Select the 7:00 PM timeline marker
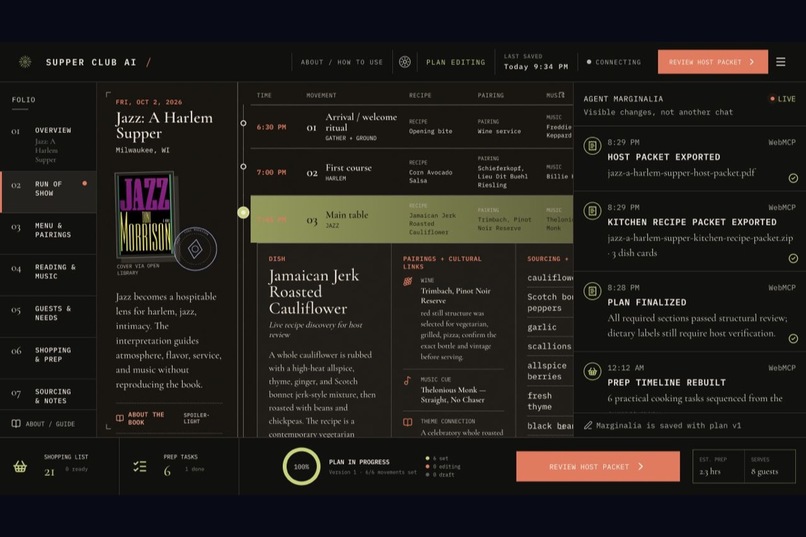This screenshot has width=806, height=537. pyautogui.click(x=243, y=166)
